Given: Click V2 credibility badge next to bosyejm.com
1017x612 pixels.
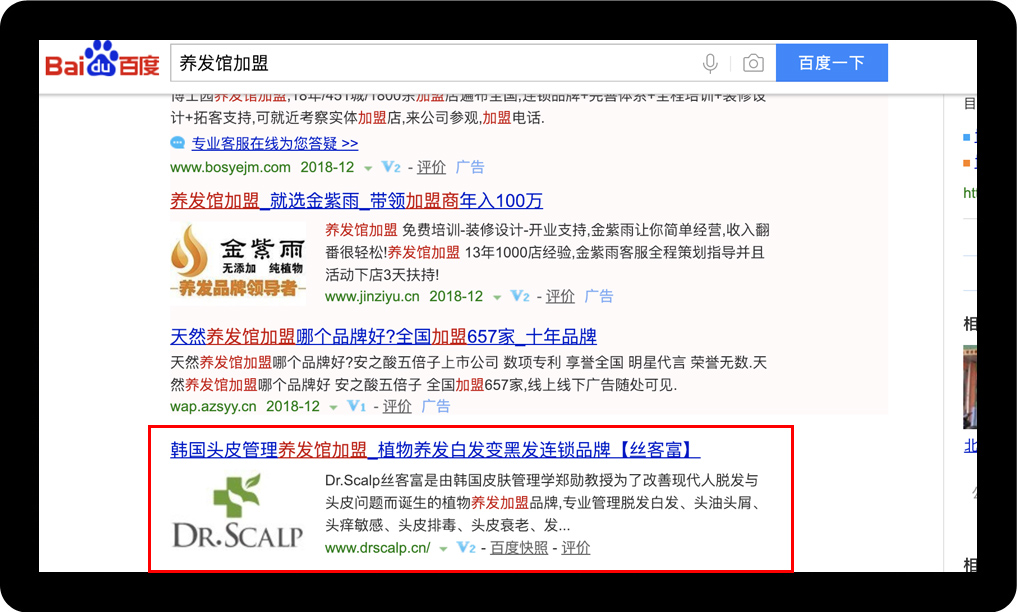Looking at the screenshot, I should pos(391,167).
